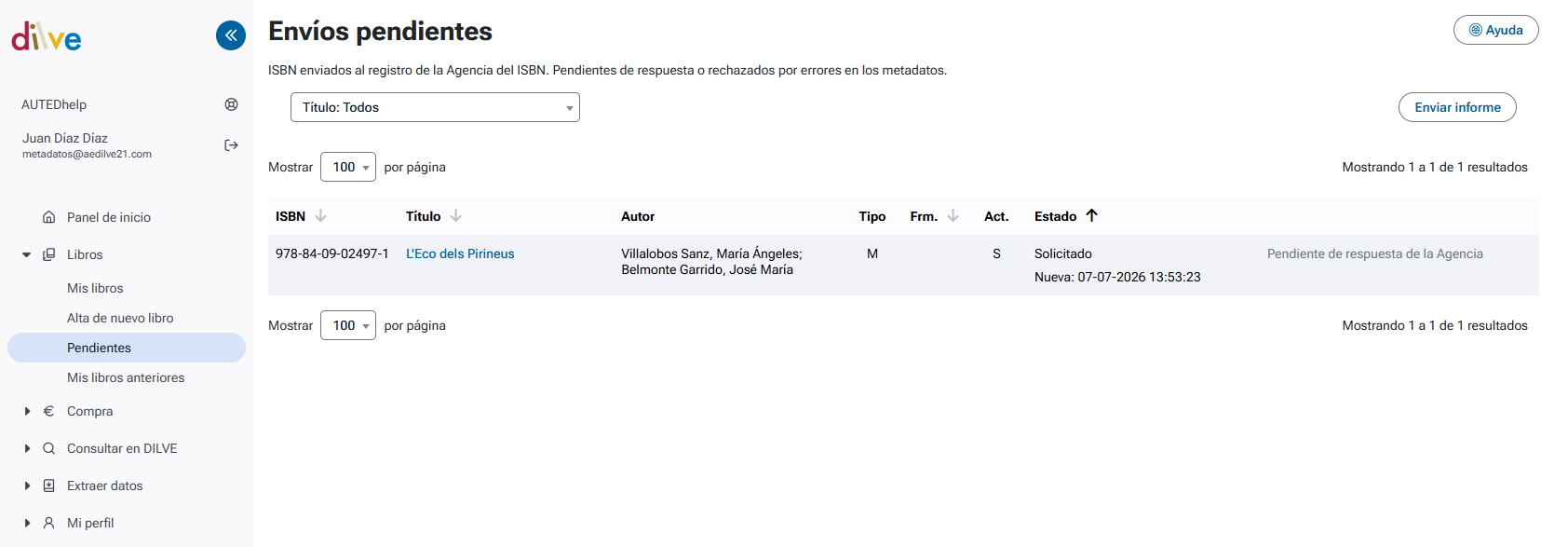Select Alta de nuevo libro
This screenshot has width=1568, height=547.
coord(120,318)
